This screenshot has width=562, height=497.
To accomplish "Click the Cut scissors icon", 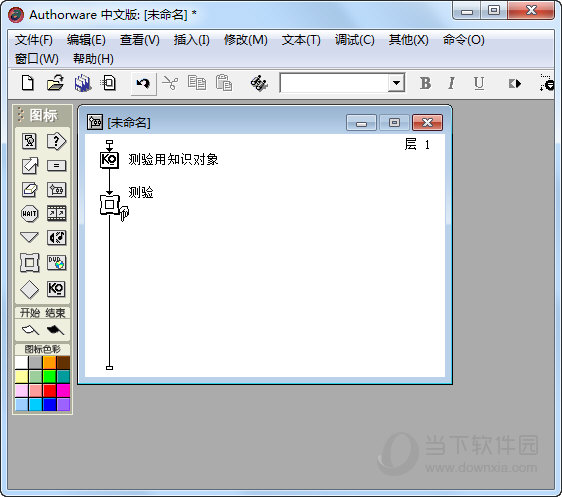I will (170, 83).
